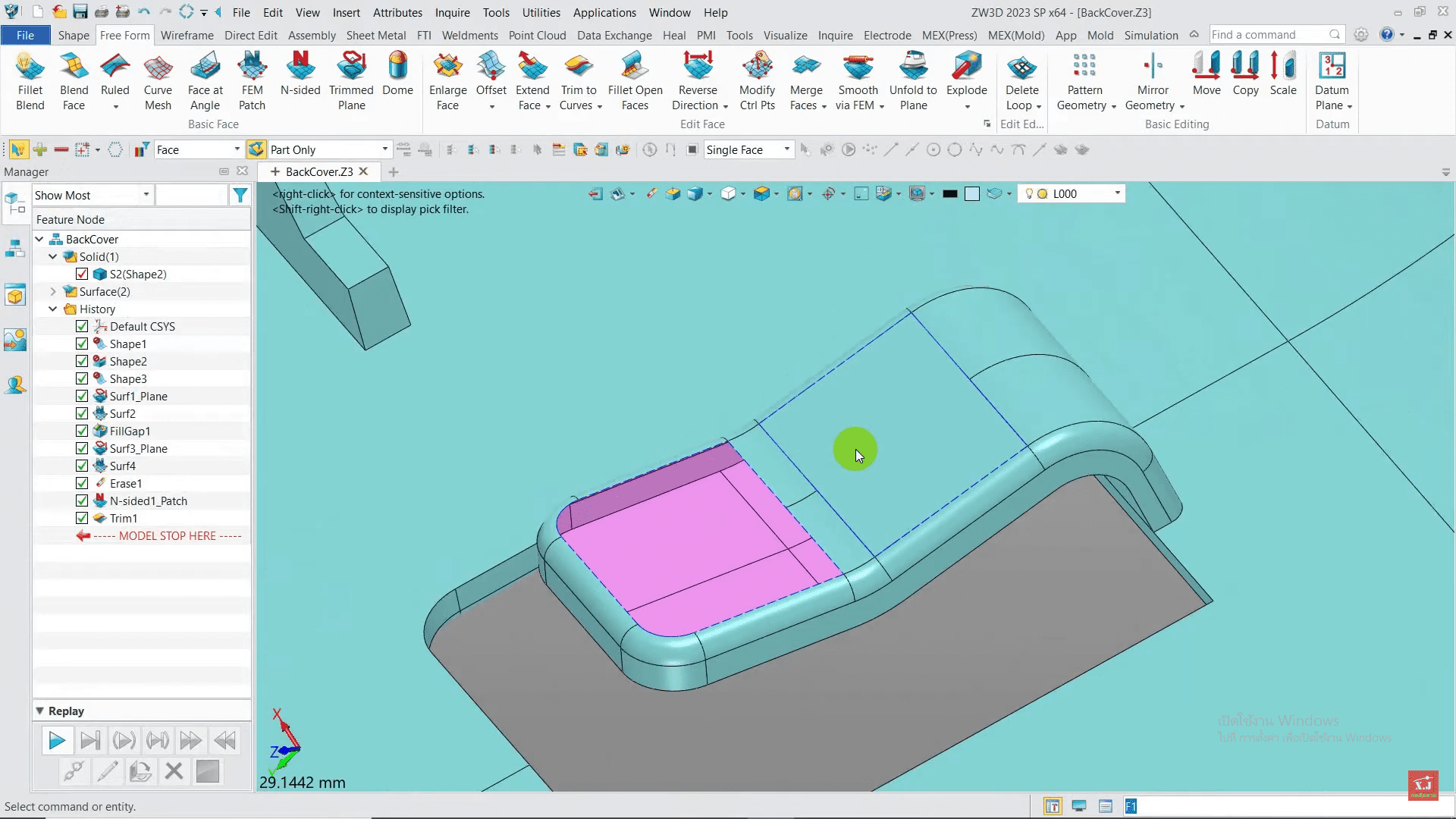1456x819 pixels.
Task: Click the File button in ribbon
Action: (25, 35)
